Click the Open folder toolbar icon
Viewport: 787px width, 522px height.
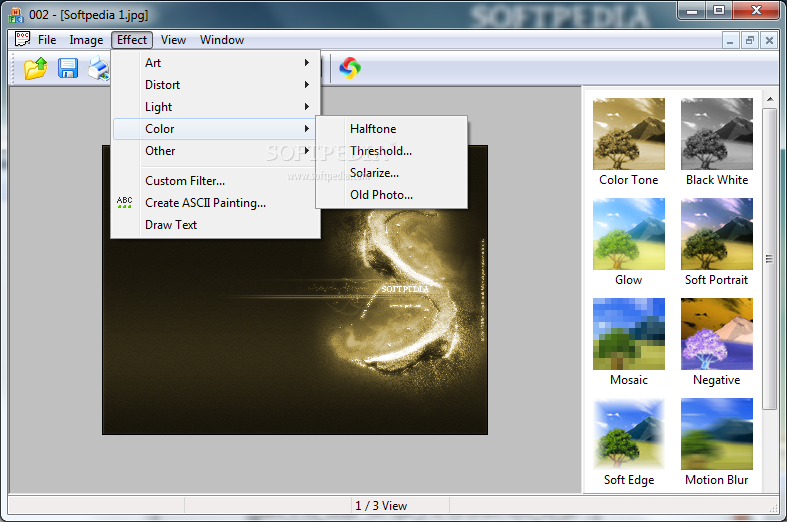[36, 68]
